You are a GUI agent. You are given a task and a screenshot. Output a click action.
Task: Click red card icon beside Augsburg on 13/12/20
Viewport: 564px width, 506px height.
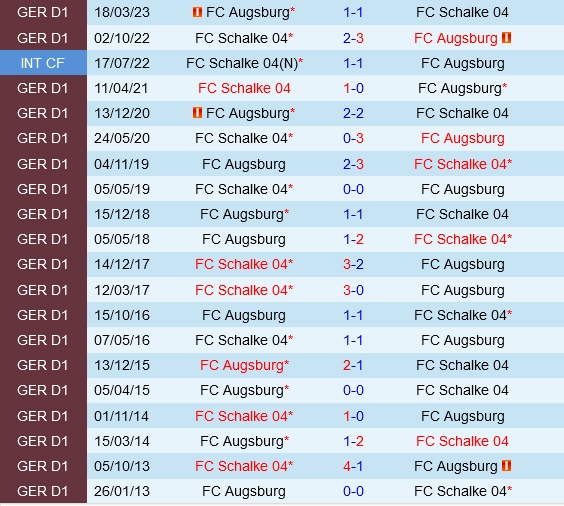click(x=197, y=113)
